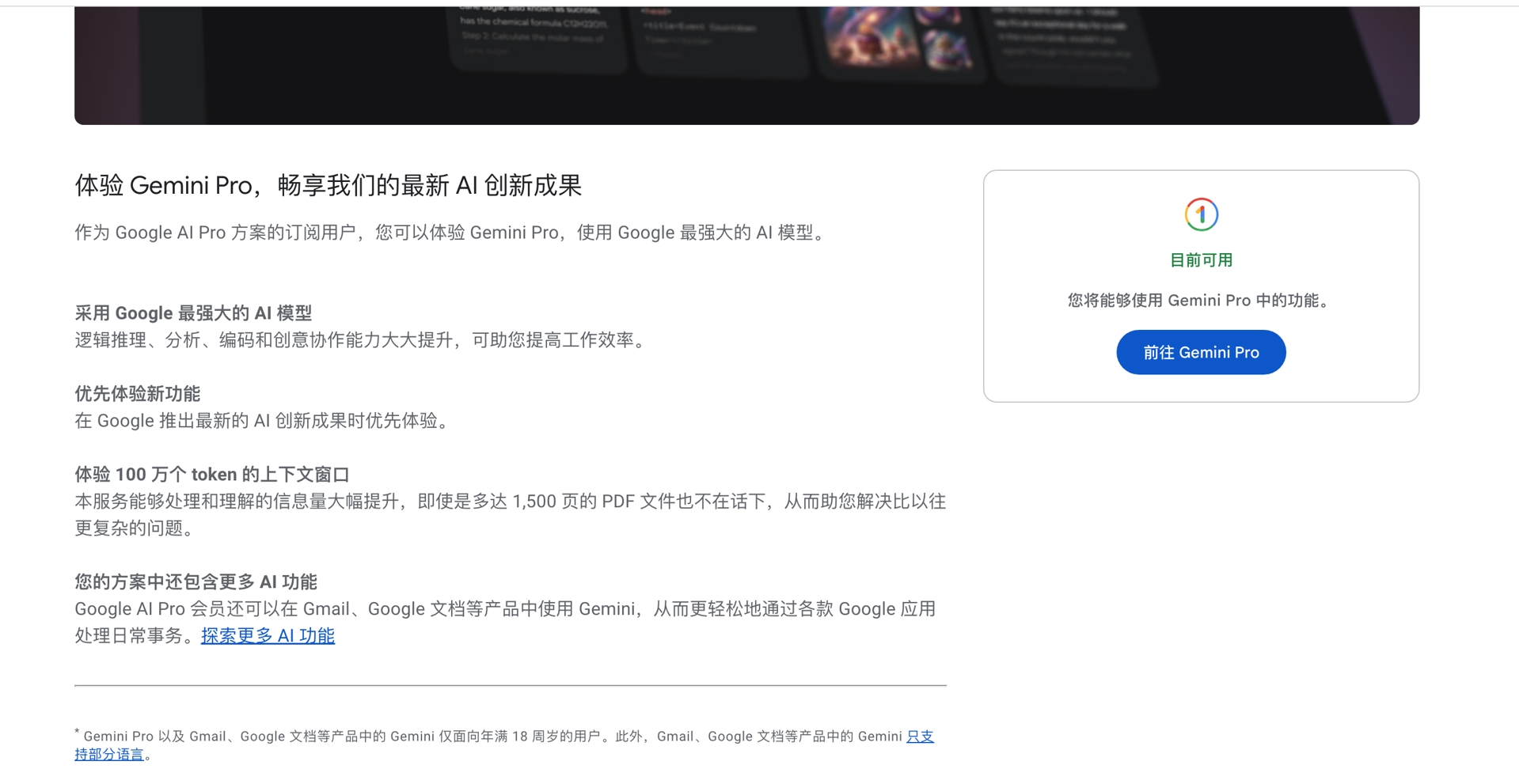1519x784 pixels.
Task: Click the subheading 优先体验新功能
Action: pyautogui.click(x=137, y=394)
